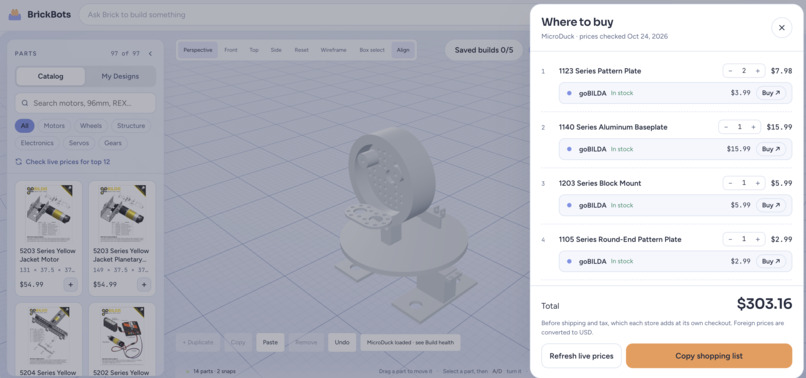Select the All parts filter chip
This screenshot has width=806, height=378.
pos(25,125)
